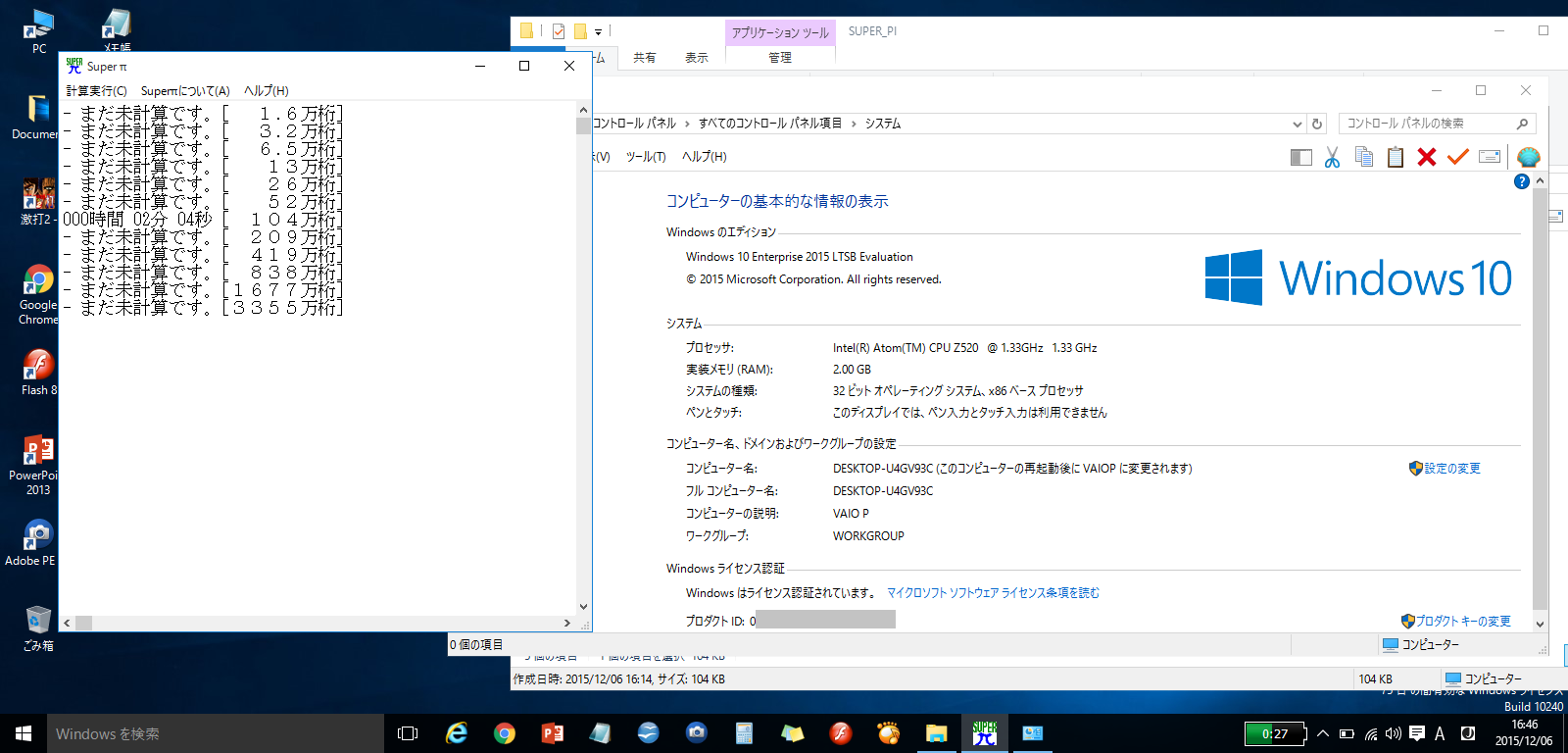Viewport: 1568px width, 753px height.
Task: Open ヘルプ(H) menu in the System window
Action: (x=705, y=157)
